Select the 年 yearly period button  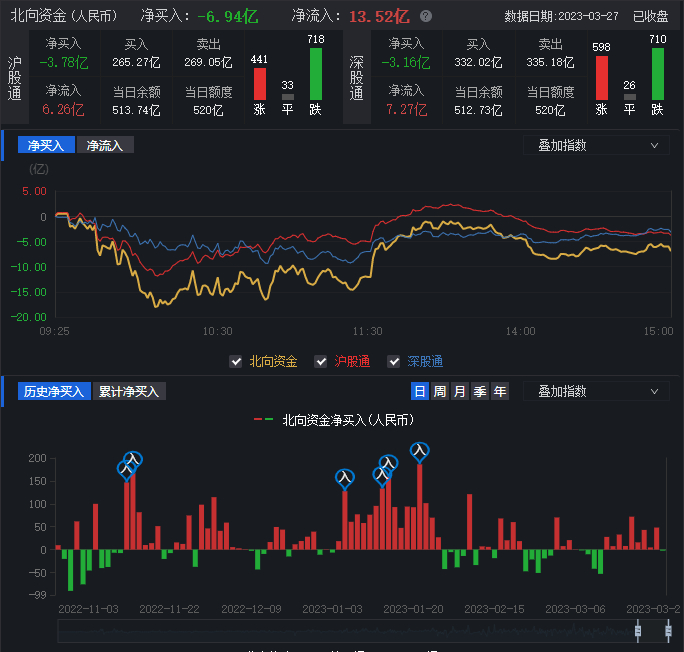pyautogui.click(x=500, y=391)
